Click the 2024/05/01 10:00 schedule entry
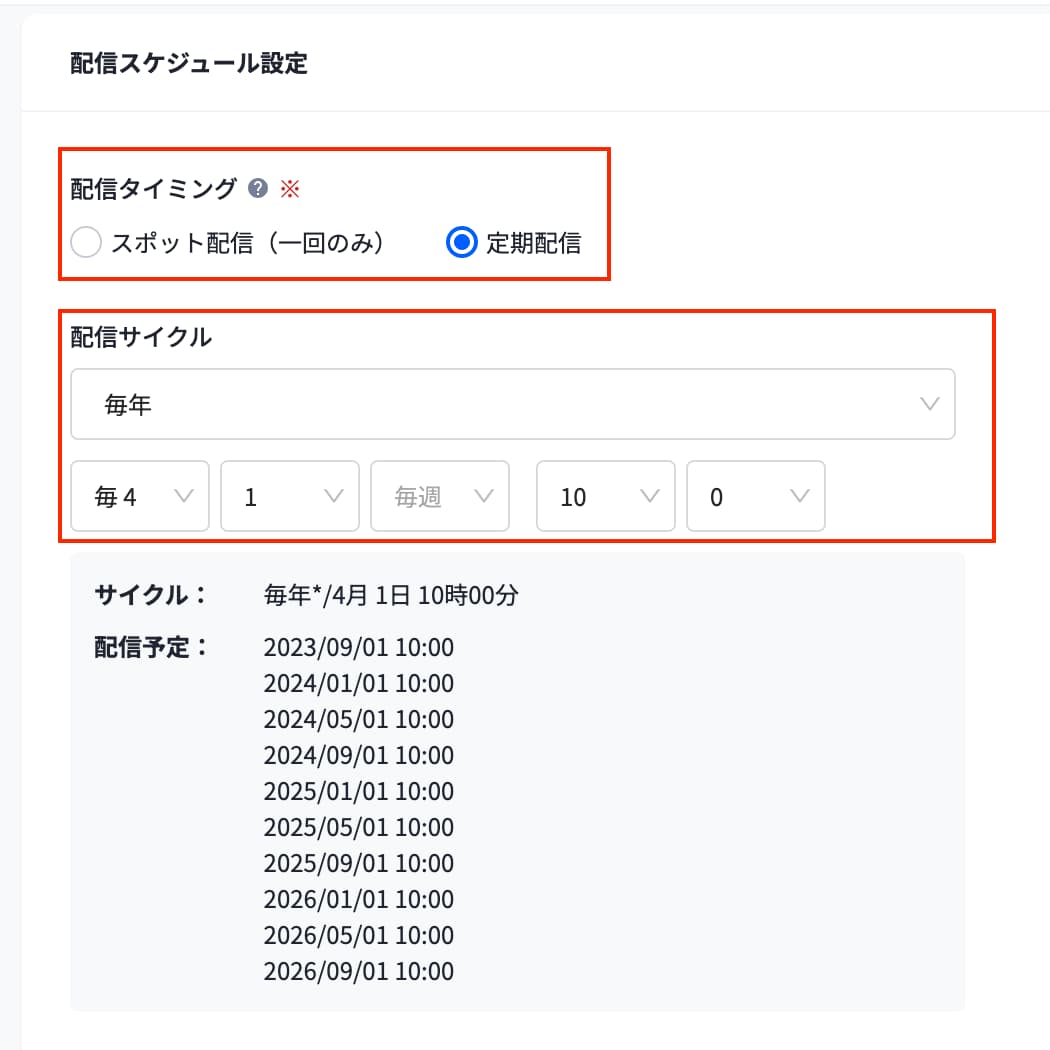This screenshot has width=1050, height=1050. [x=358, y=720]
